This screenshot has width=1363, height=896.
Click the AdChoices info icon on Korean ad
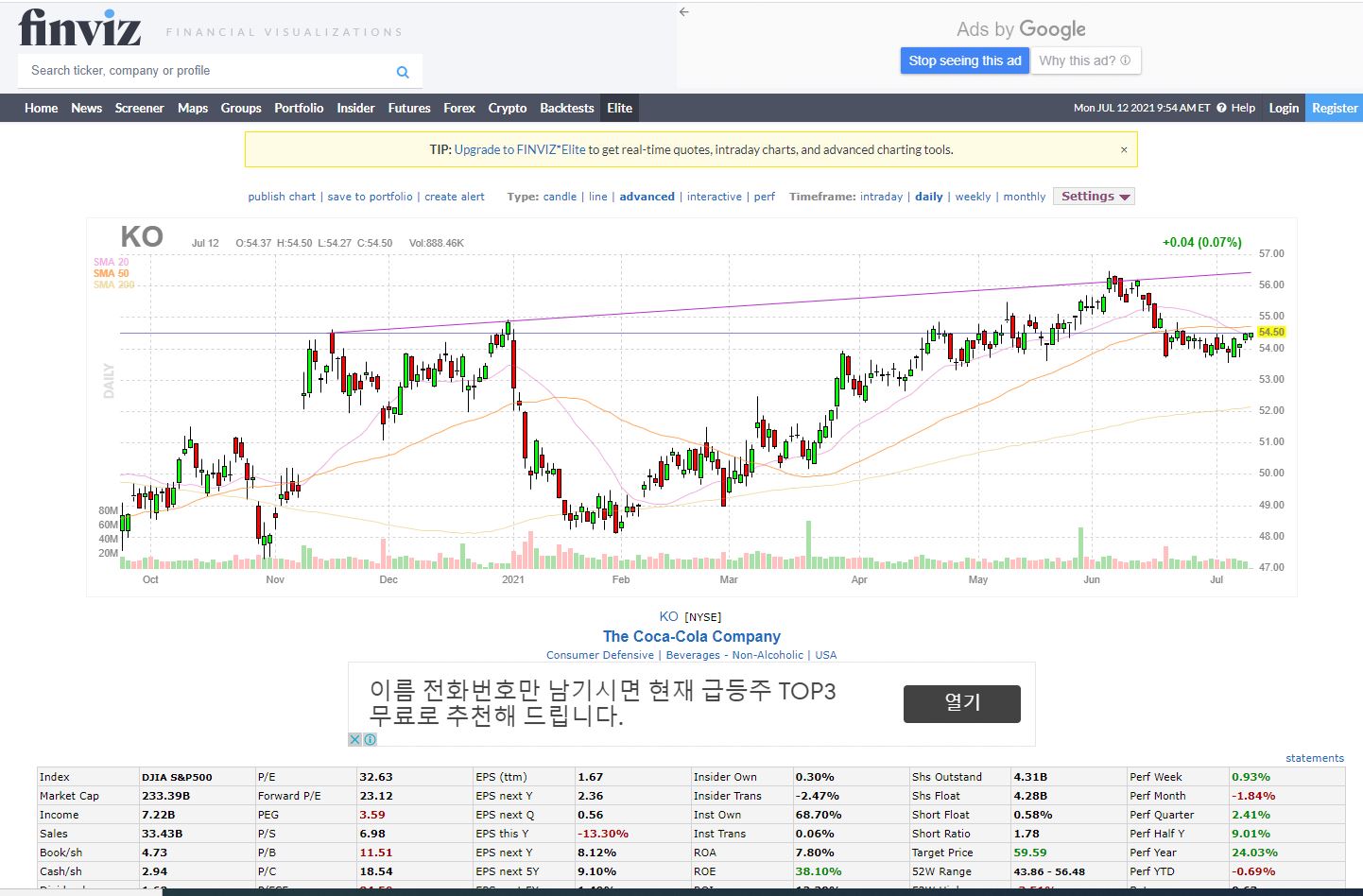point(371,739)
